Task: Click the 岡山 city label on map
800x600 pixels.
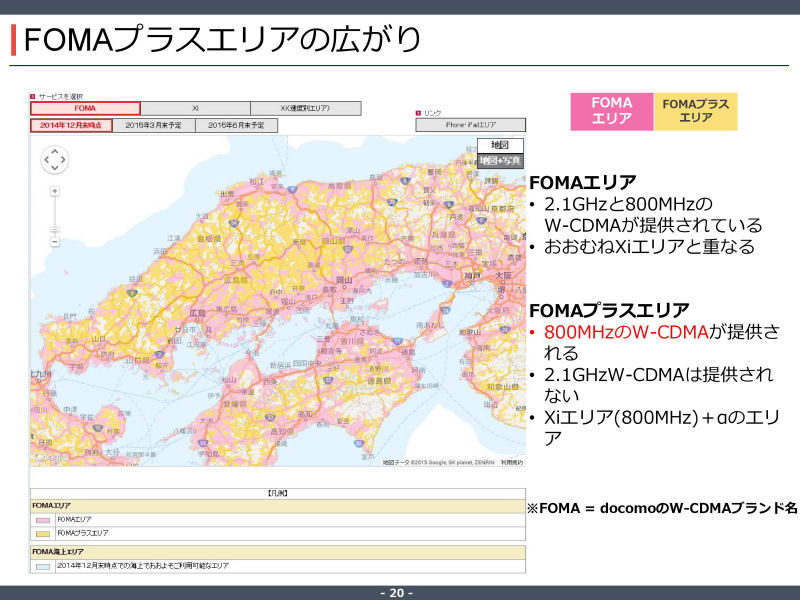Action: coord(343,280)
